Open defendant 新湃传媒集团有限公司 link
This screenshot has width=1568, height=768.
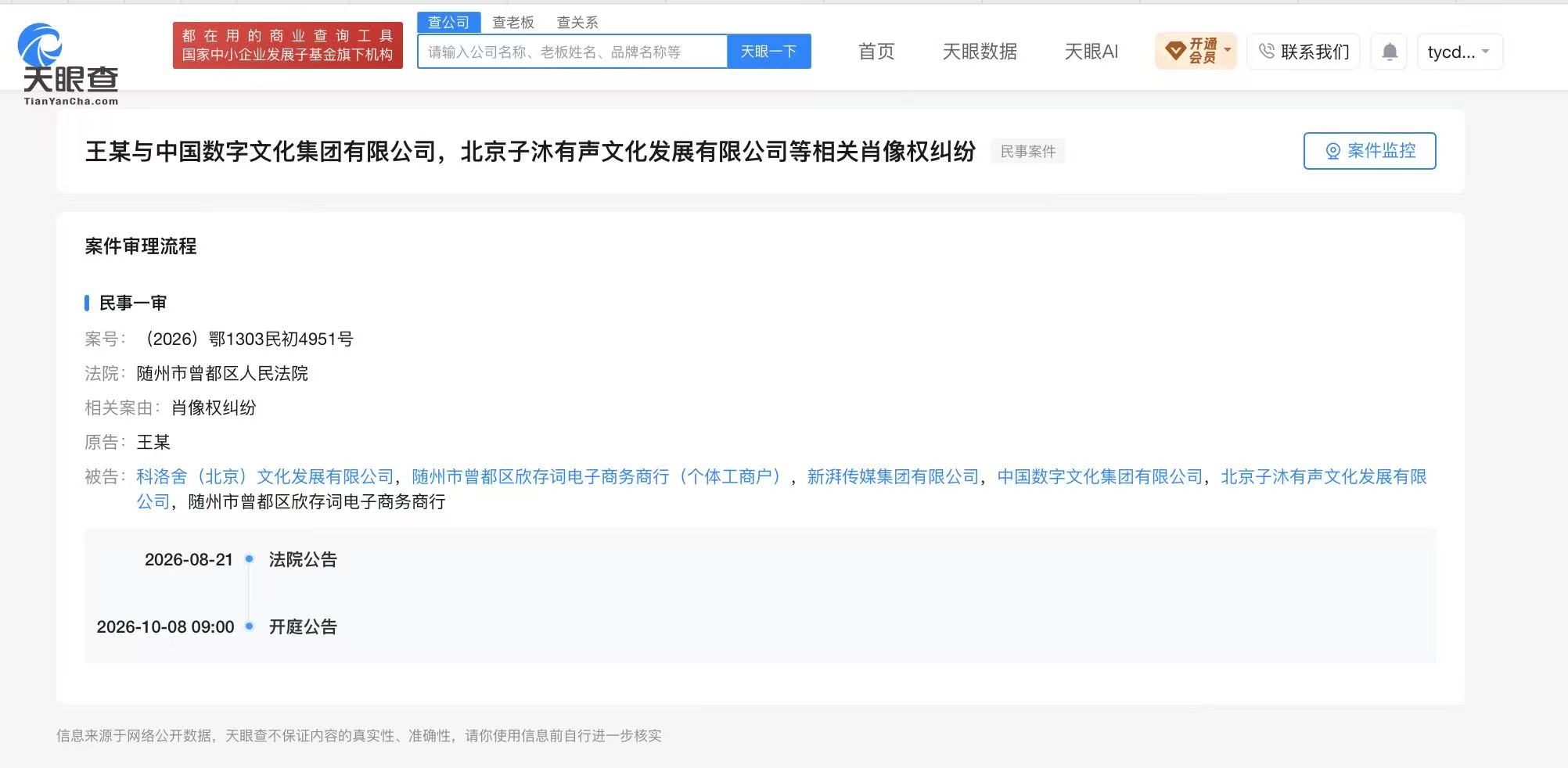893,476
